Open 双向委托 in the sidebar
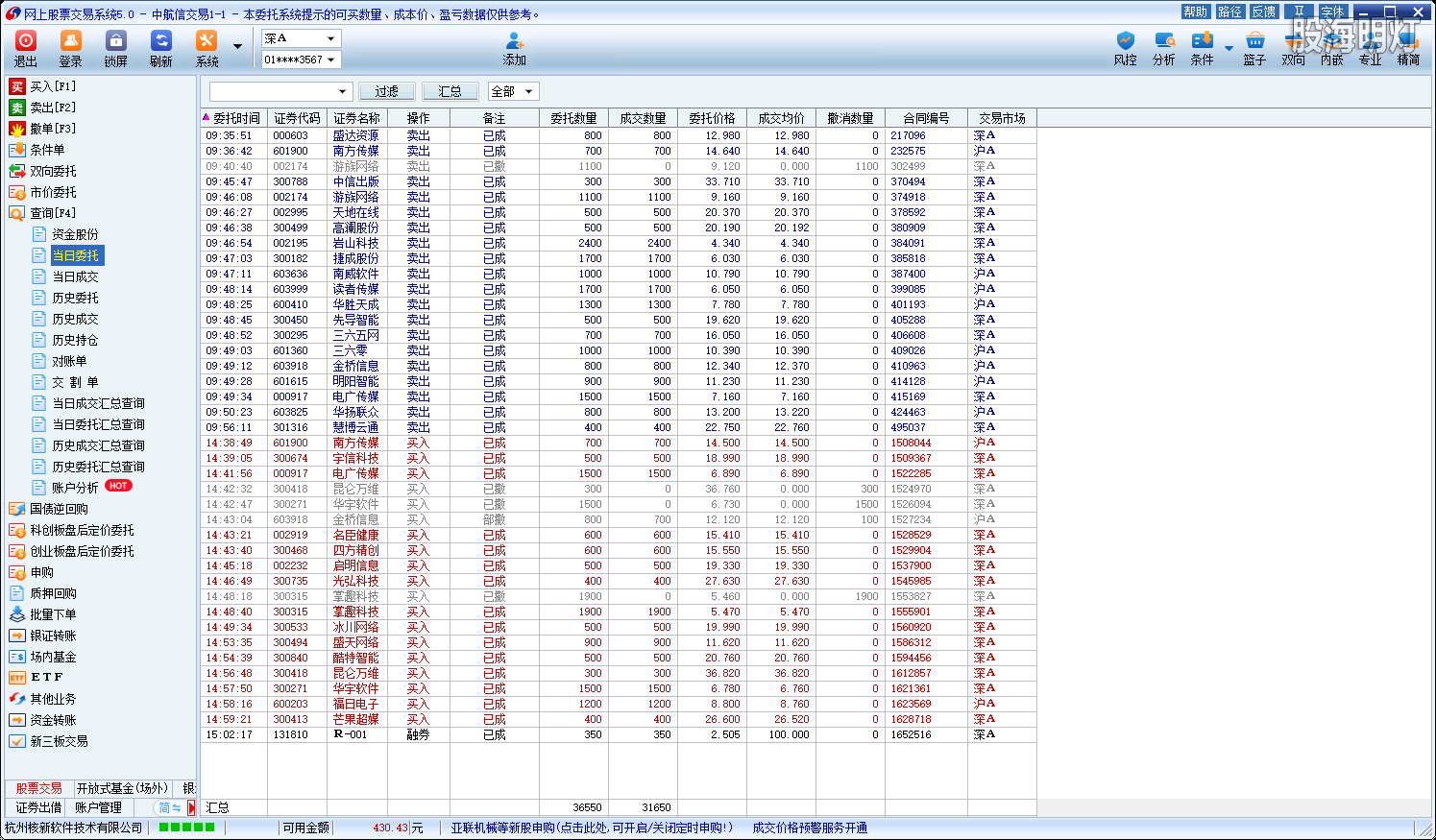 pyautogui.click(x=43, y=171)
